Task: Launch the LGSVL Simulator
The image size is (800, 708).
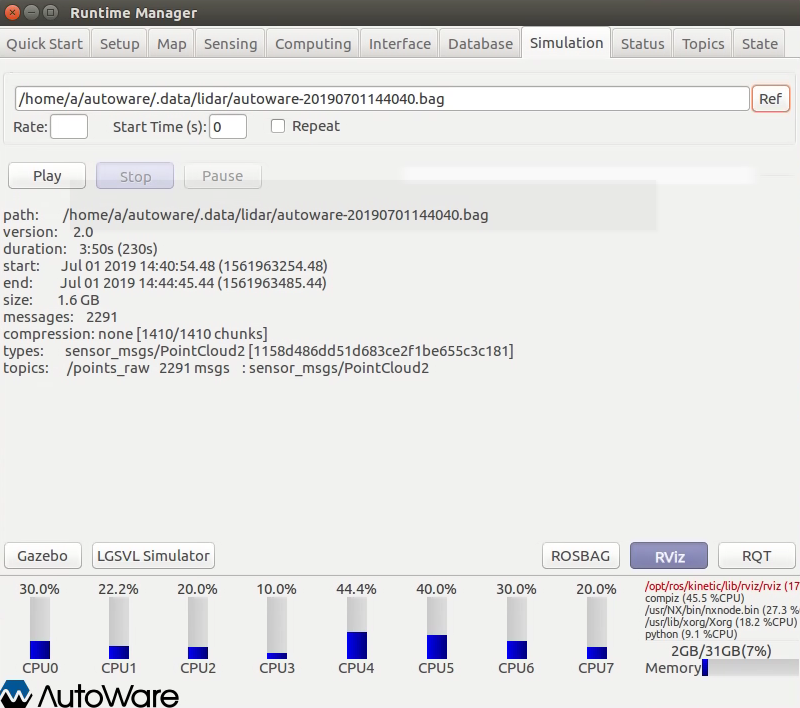Action: tap(153, 555)
